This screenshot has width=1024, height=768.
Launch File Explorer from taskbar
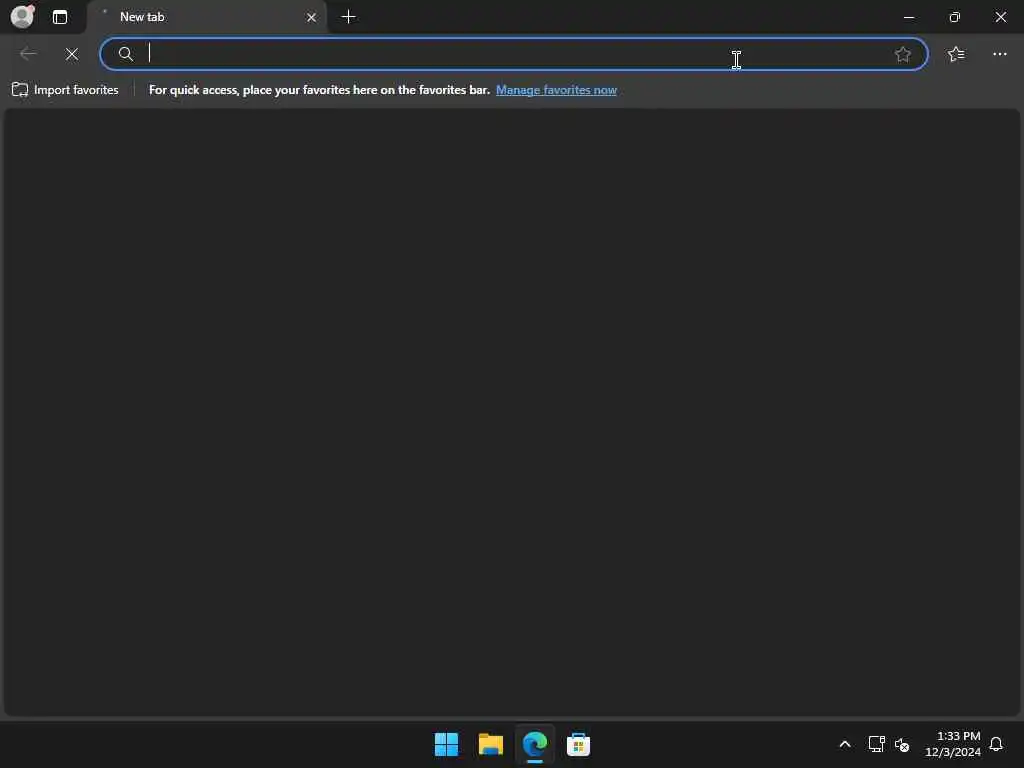click(x=490, y=744)
